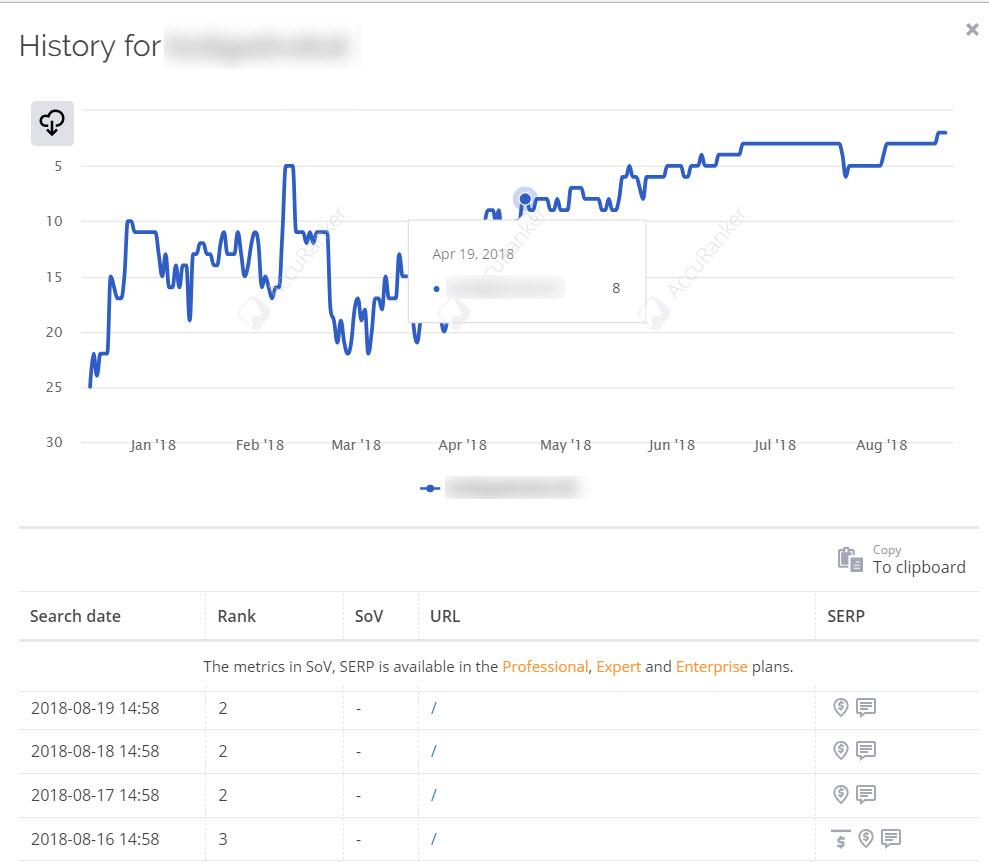The image size is (989, 862).
Task: Click the Rank column header
Action: pyautogui.click(x=236, y=616)
